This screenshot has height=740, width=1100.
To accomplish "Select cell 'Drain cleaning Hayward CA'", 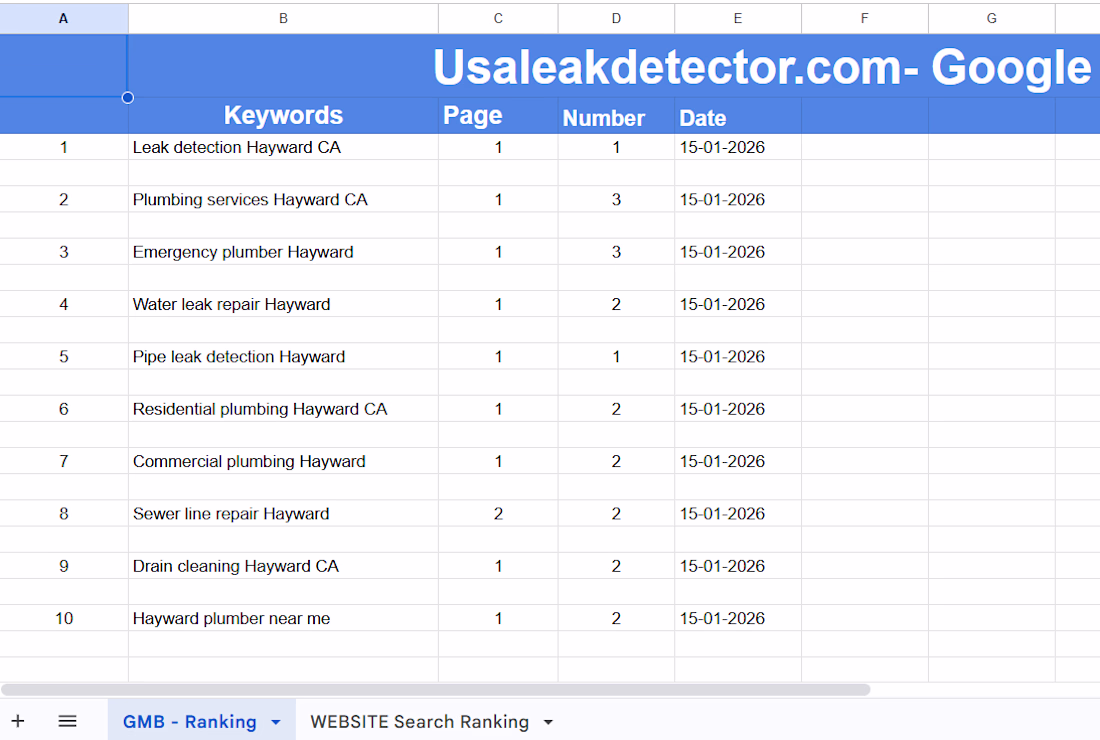I will (283, 566).
